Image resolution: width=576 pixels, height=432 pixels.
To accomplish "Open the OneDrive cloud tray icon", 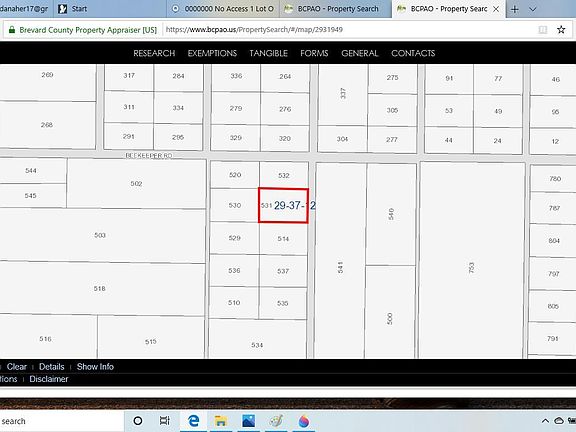I will pyautogui.click(x=559, y=421).
